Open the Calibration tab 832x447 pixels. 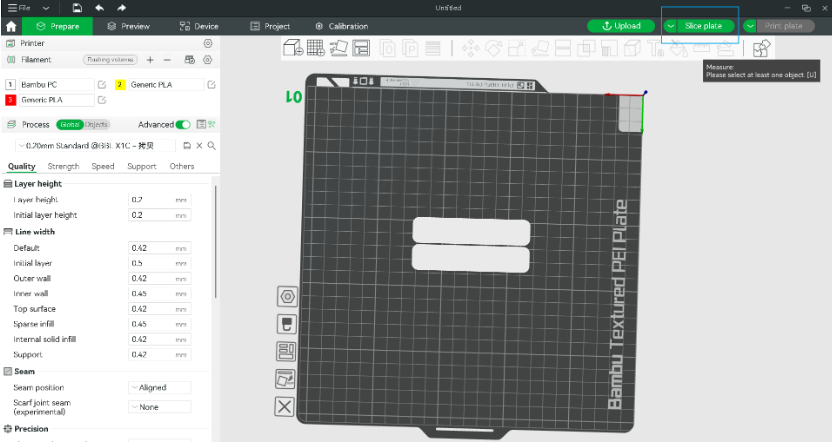pos(342,26)
